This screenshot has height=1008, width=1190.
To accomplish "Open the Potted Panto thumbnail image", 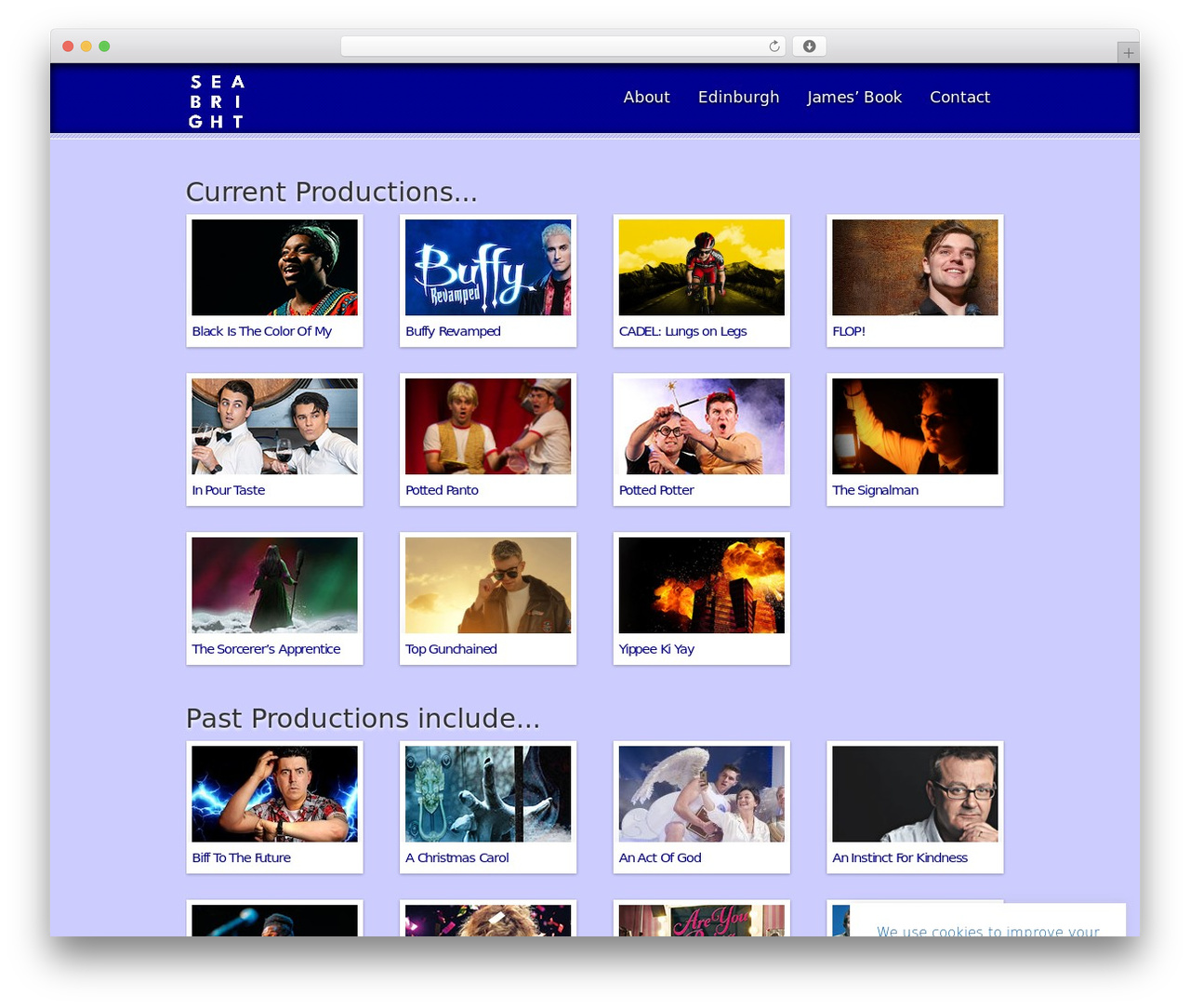I will pos(488,427).
